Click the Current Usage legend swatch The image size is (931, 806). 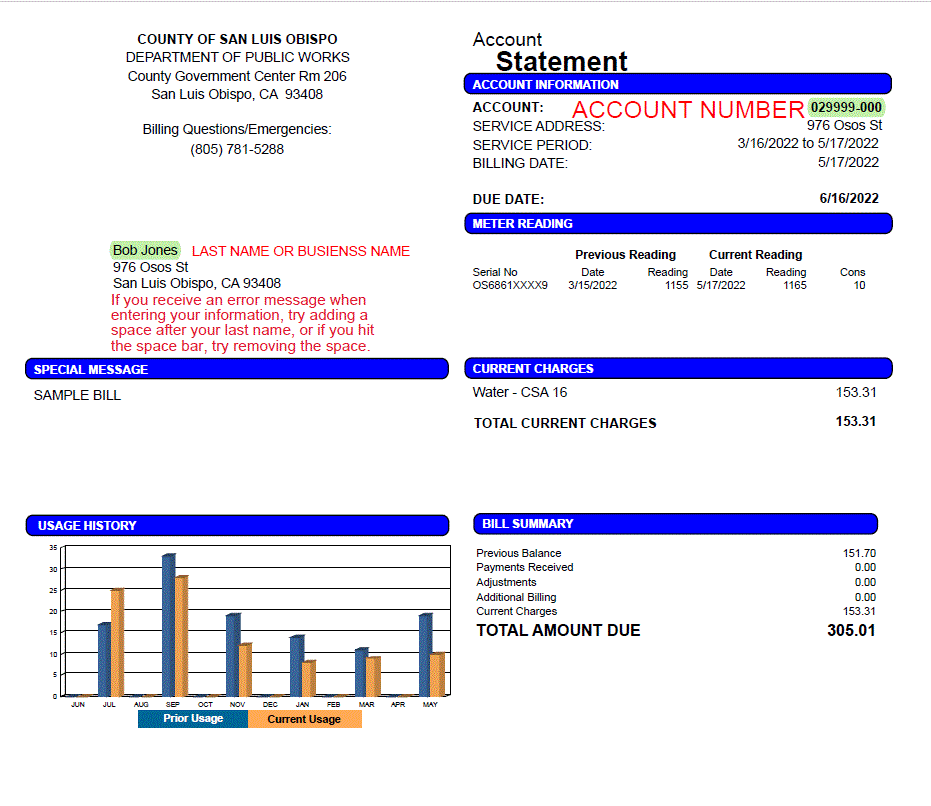[x=305, y=719]
